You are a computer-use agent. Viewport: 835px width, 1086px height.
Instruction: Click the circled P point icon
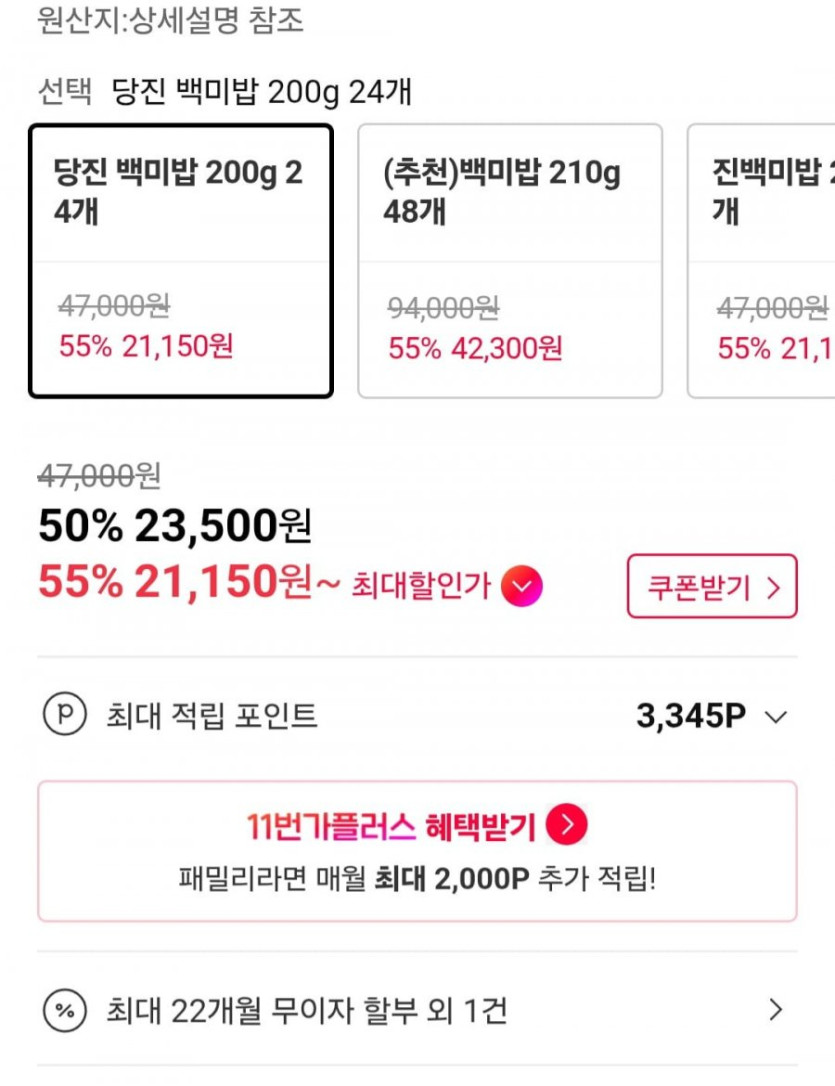[65, 716]
